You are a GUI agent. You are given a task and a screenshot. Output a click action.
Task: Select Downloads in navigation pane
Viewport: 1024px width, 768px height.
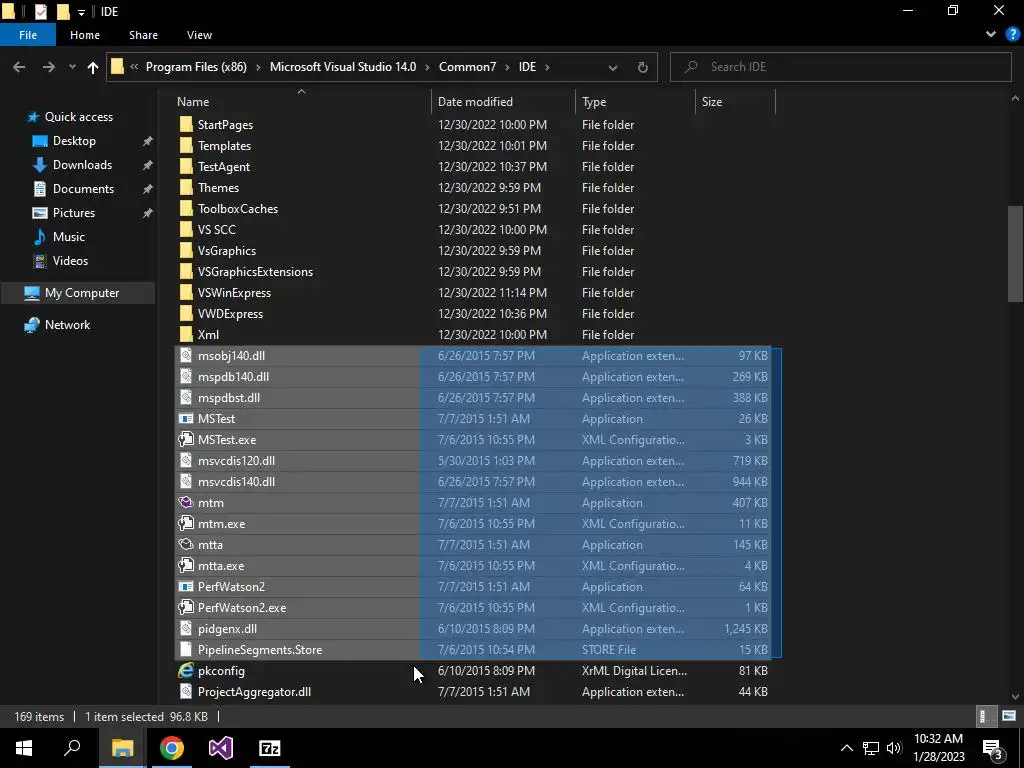tap(82, 165)
